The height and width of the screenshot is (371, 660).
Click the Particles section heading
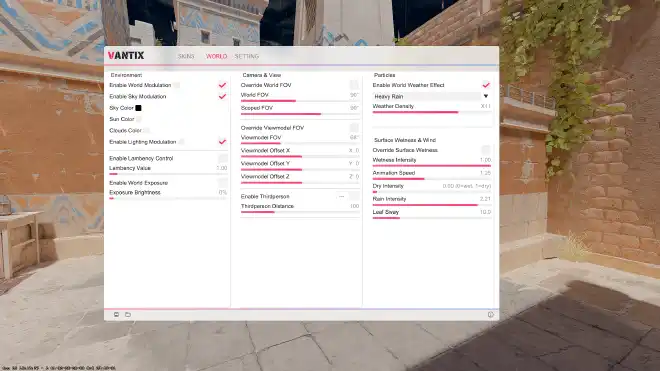(x=384, y=75)
